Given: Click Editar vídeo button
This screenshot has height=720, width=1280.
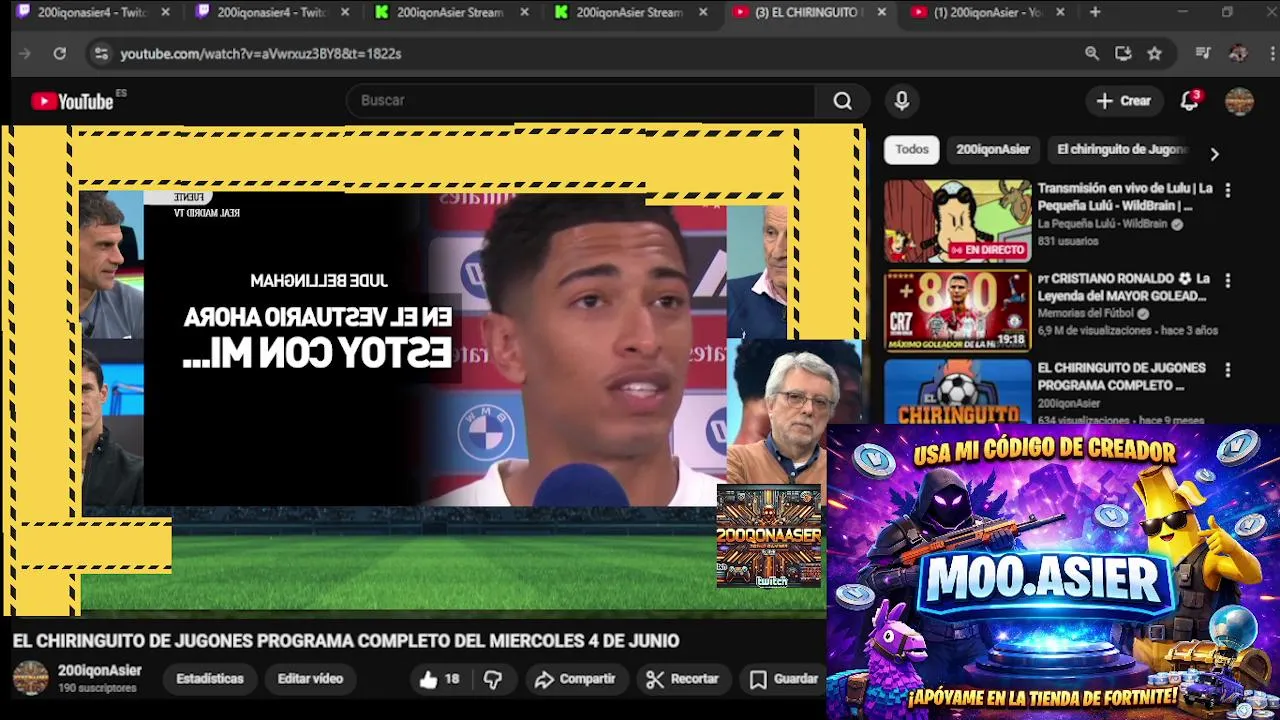Looking at the screenshot, I should [x=310, y=679].
